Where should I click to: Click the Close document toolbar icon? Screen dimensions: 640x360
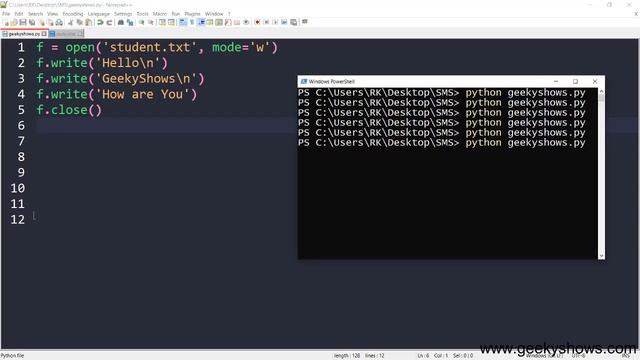point(42,22)
